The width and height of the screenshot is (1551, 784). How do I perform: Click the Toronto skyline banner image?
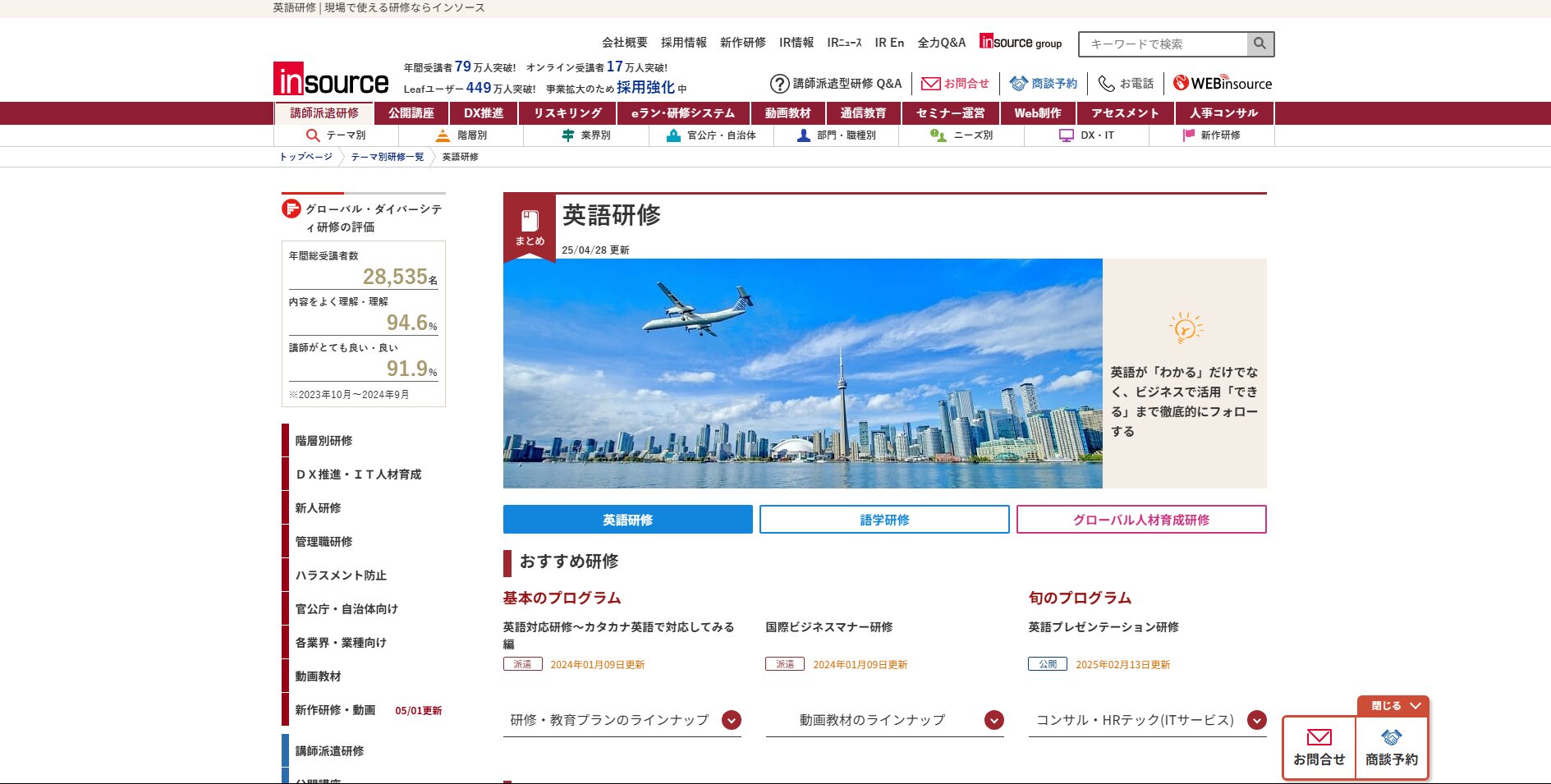tap(802, 374)
